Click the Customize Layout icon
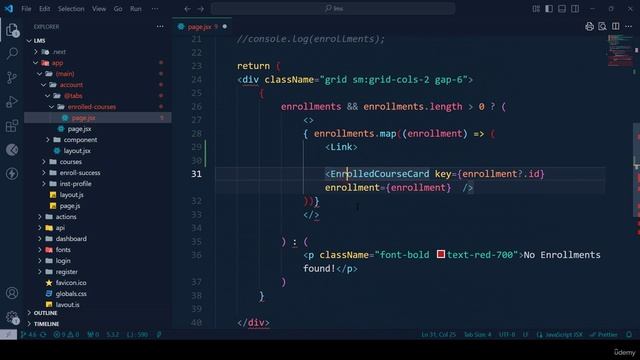Screen dimensions: 640x360 [536, 9]
